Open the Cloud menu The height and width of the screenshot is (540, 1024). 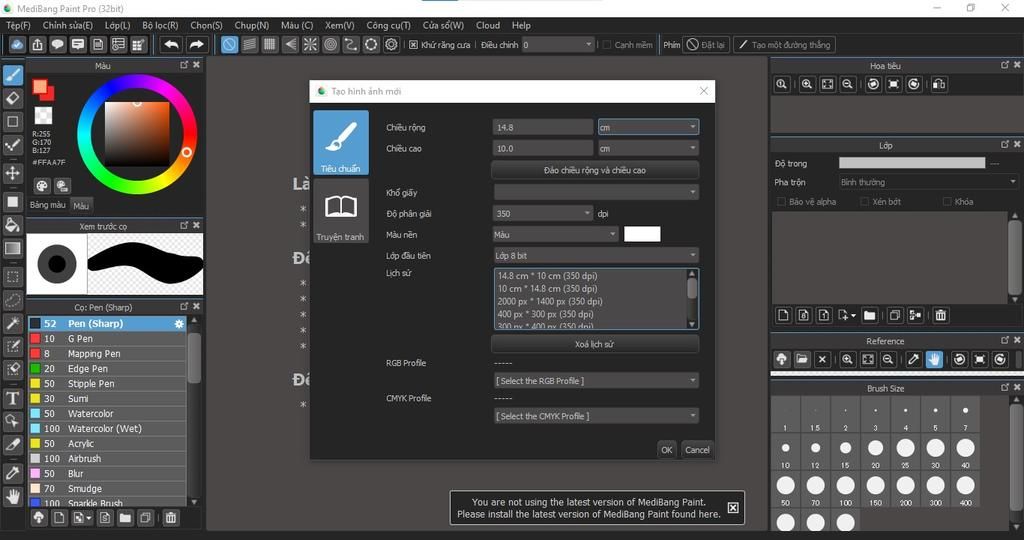(x=488, y=25)
